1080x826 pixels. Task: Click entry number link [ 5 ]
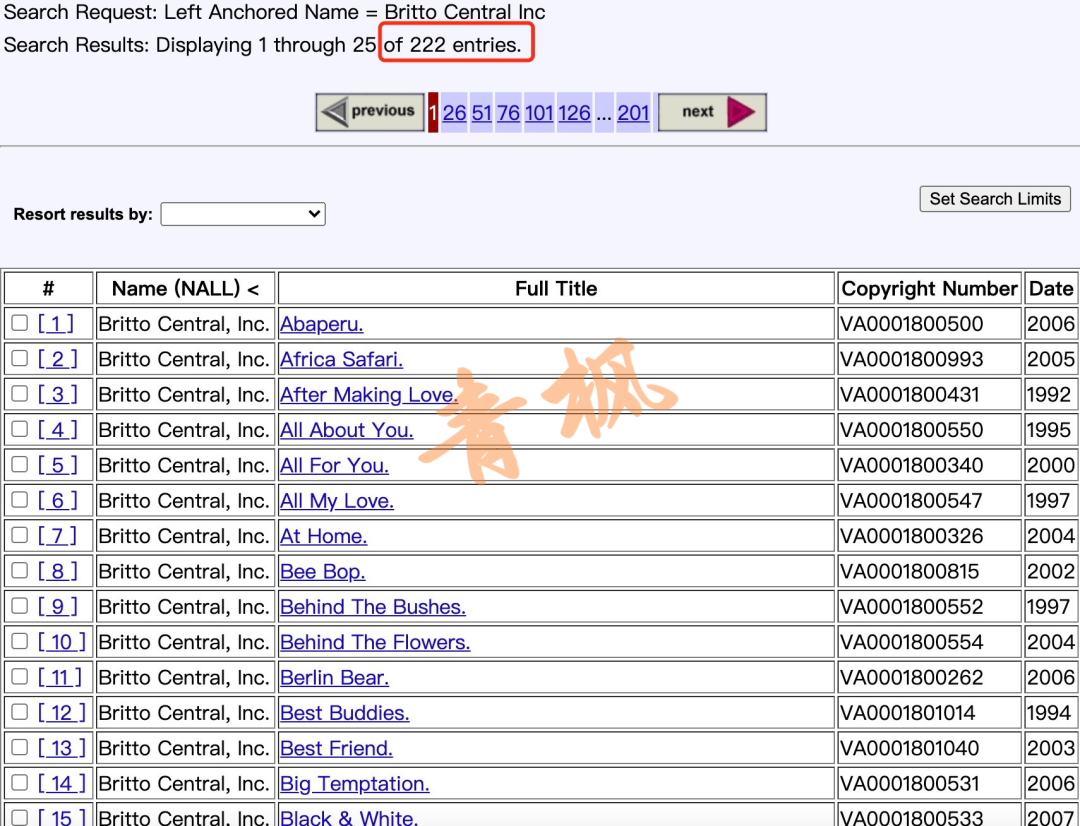[57, 464]
